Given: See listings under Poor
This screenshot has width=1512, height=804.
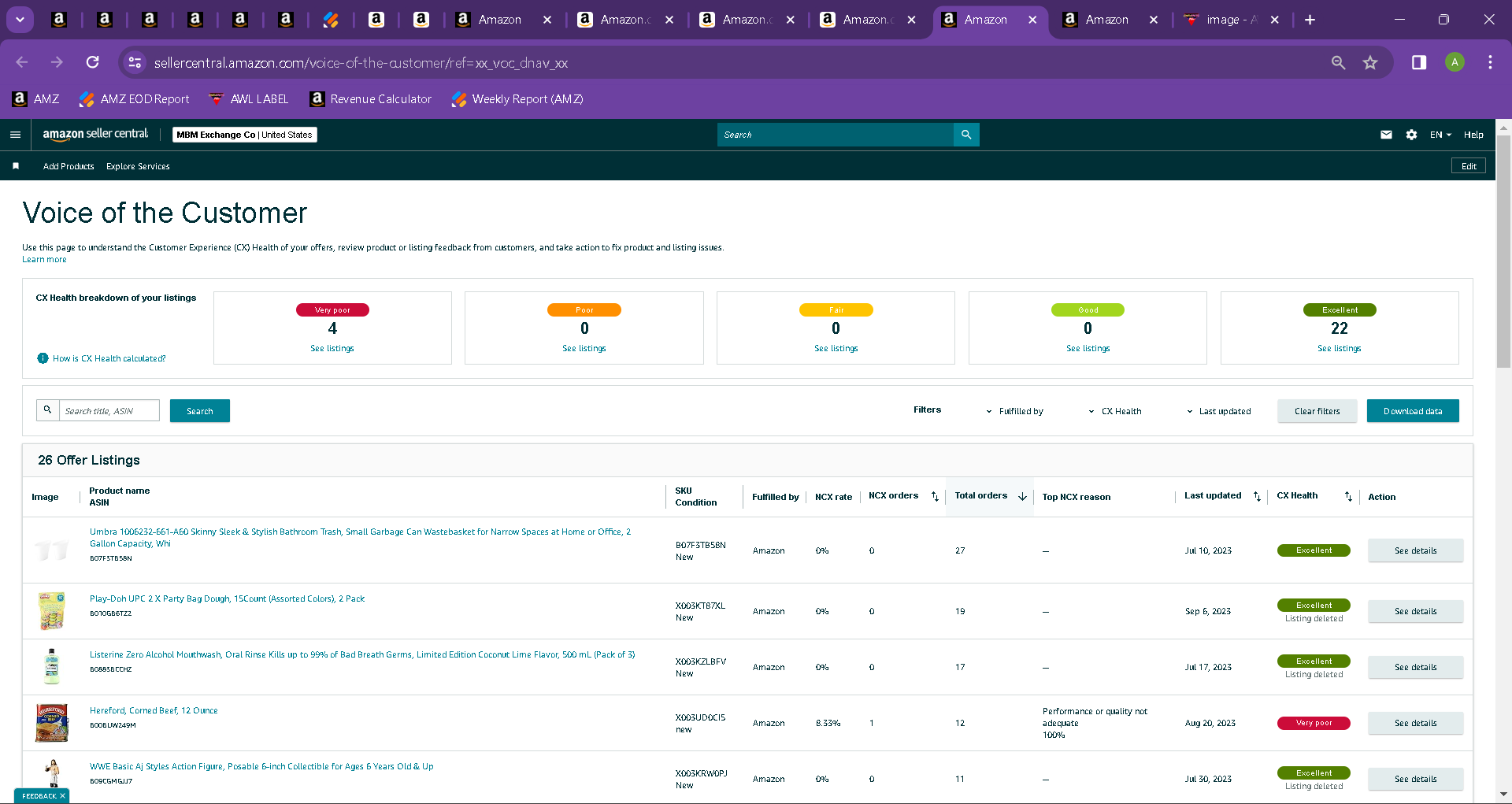Looking at the screenshot, I should click(584, 348).
